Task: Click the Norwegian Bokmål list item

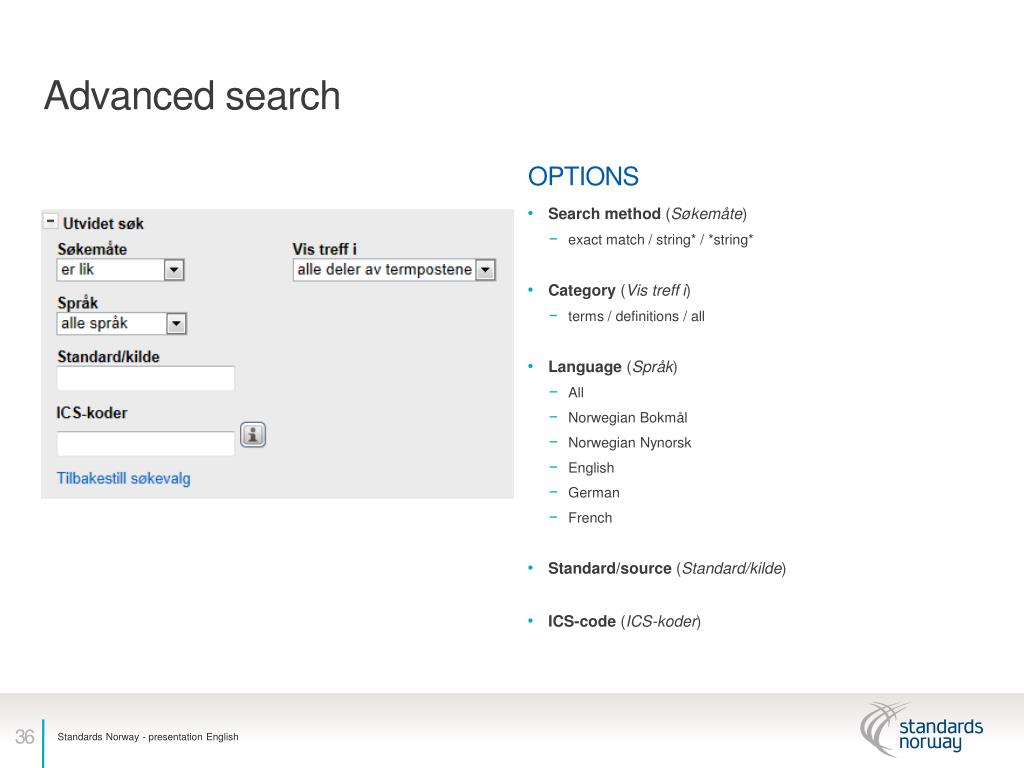Action: (x=628, y=417)
